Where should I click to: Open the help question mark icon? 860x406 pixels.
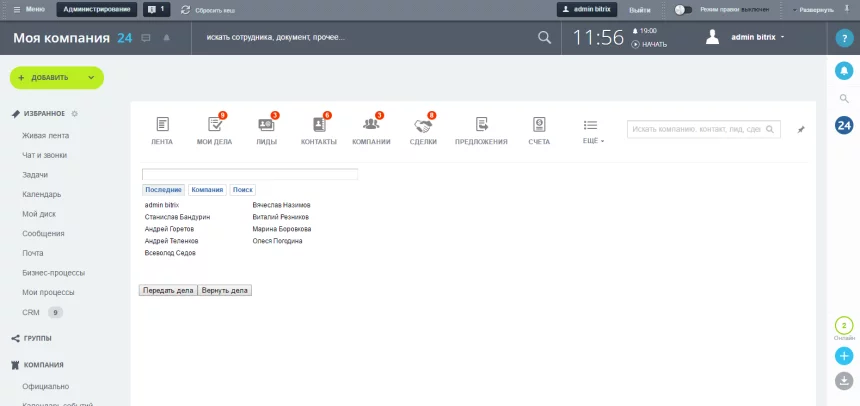844,38
